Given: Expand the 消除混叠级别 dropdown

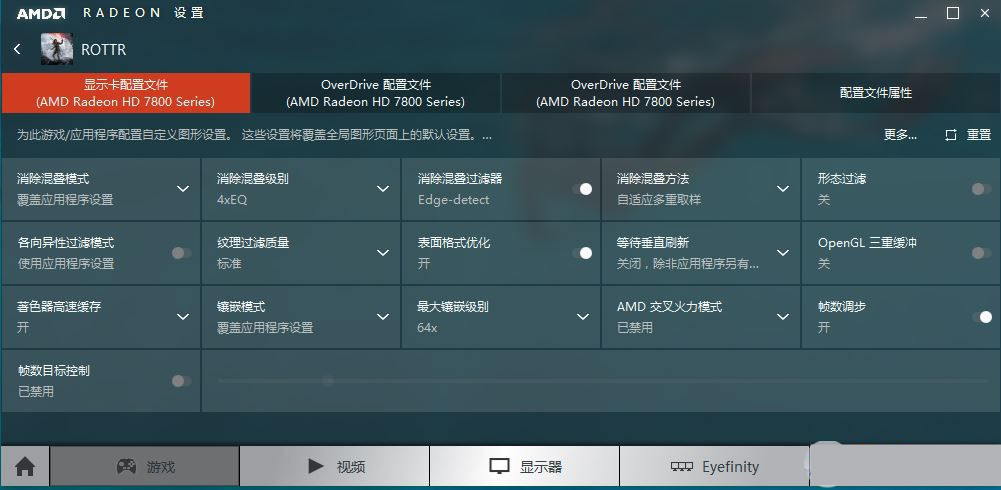Looking at the screenshot, I should coord(383,189).
